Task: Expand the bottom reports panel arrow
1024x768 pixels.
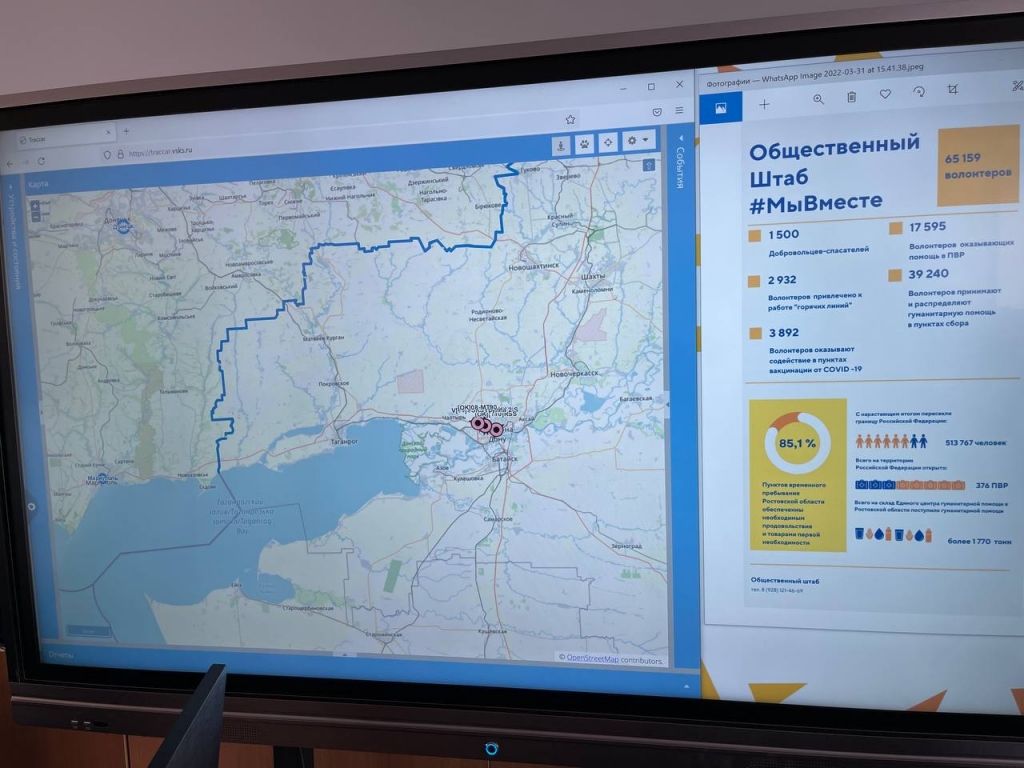Action: pyautogui.click(x=686, y=686)
